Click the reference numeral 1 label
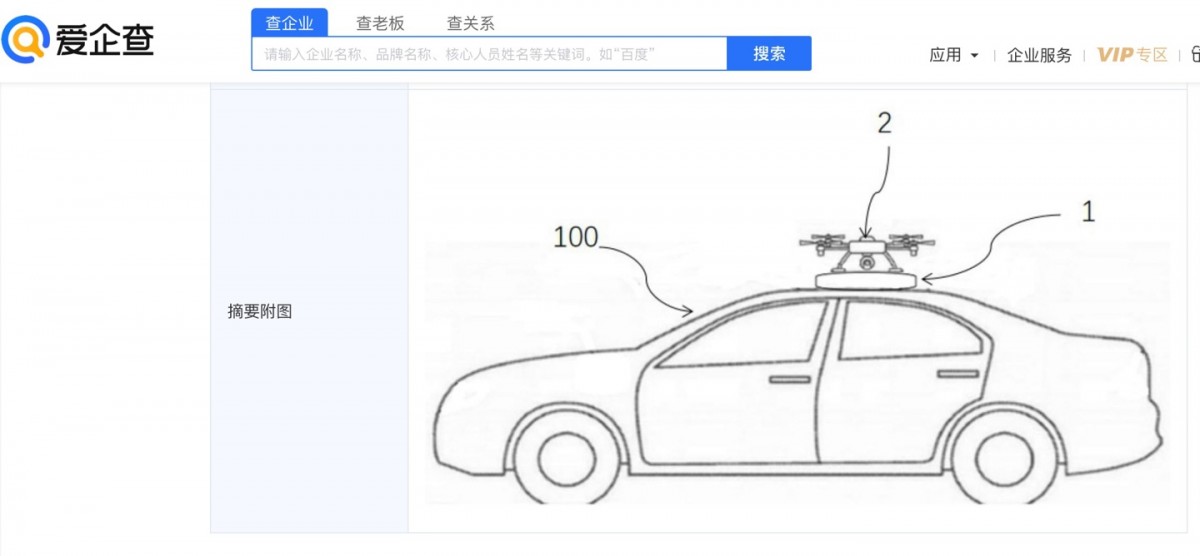1200x556 pixels. click(1088, 211)
